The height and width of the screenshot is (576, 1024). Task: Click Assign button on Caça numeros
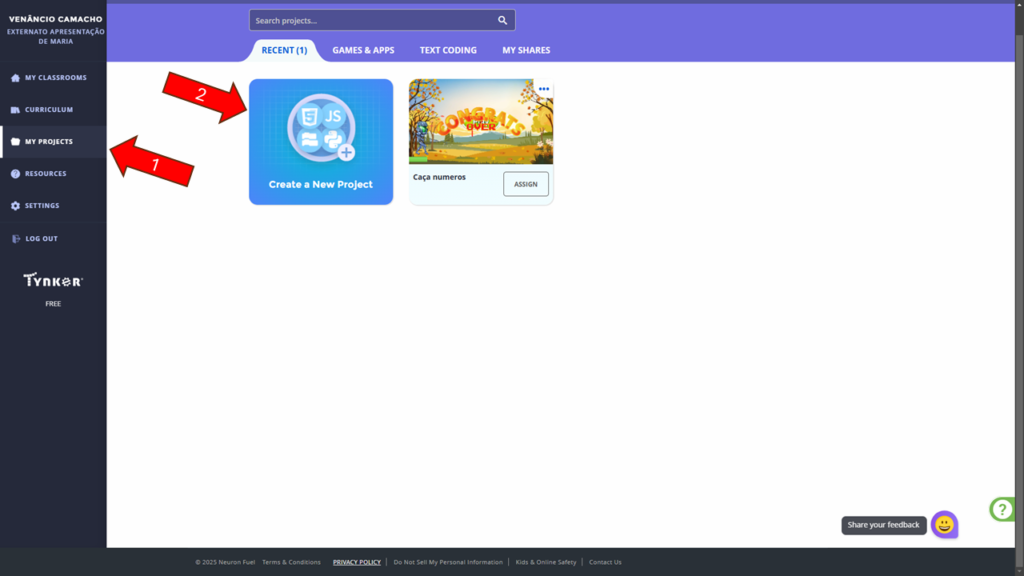(x=526, y=184)
